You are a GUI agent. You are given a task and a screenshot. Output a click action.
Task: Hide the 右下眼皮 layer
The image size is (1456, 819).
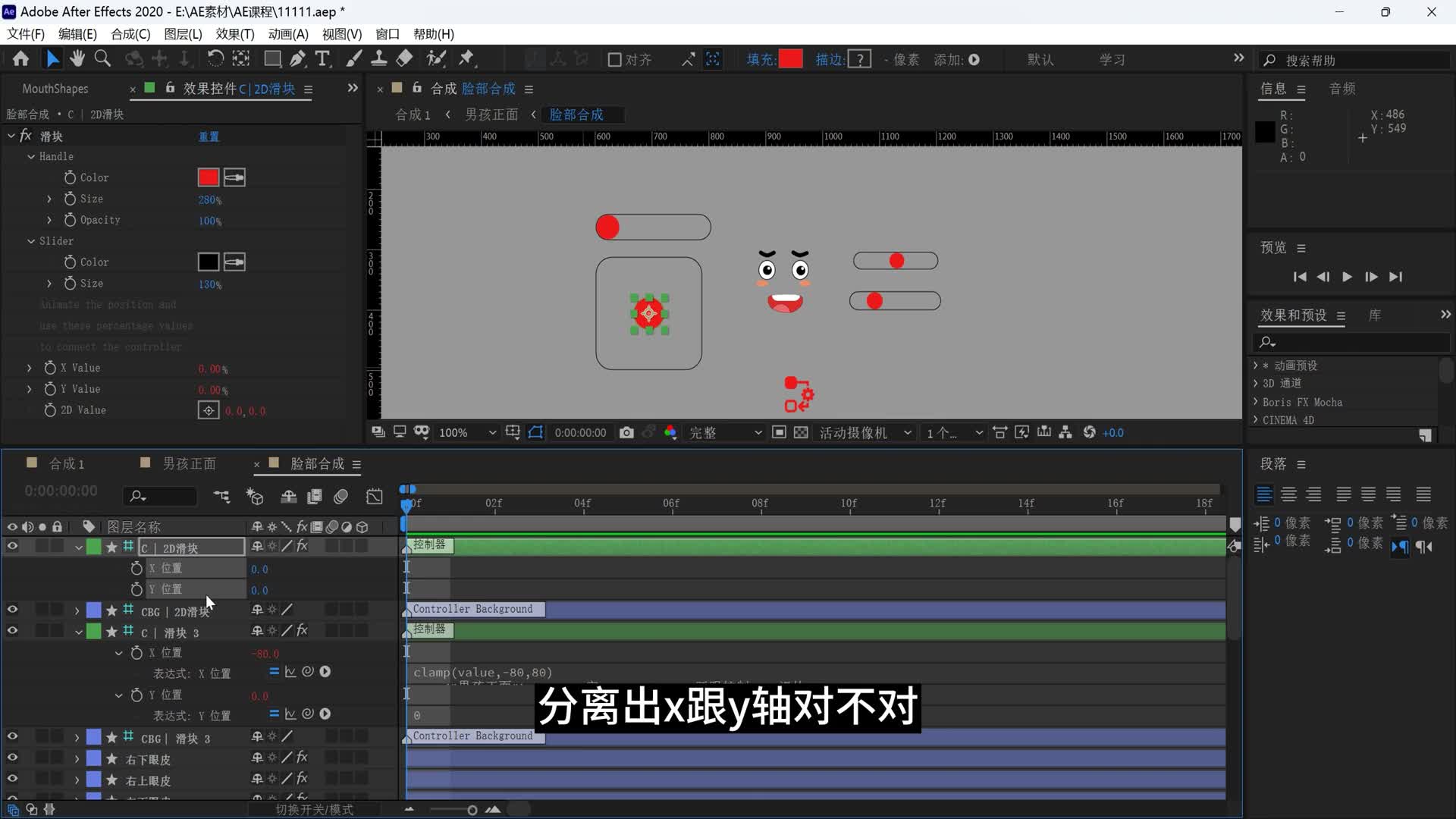click(12, 758)
